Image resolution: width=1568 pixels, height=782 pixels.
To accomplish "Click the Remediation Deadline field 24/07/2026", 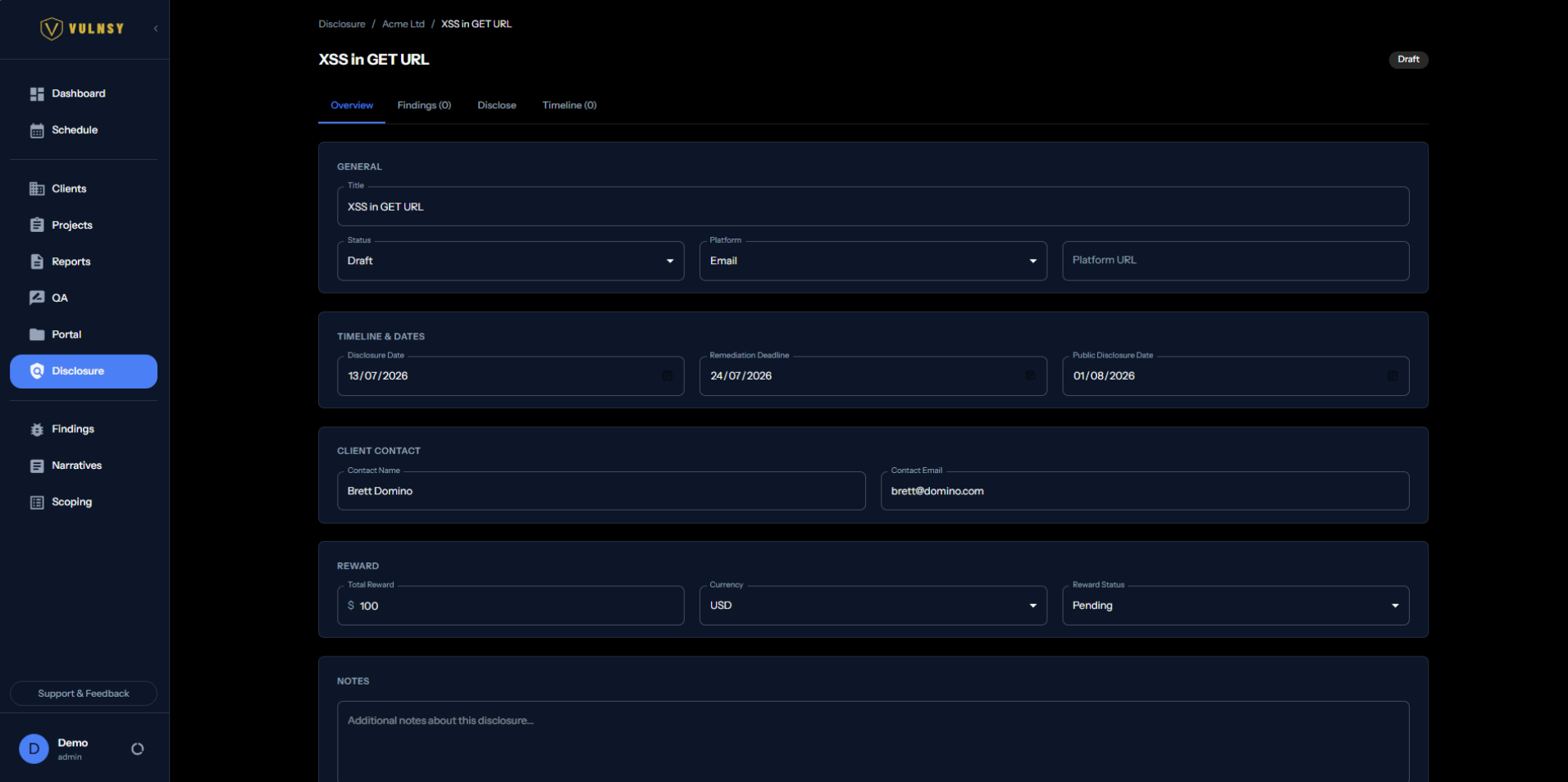I will click(873, 376).
